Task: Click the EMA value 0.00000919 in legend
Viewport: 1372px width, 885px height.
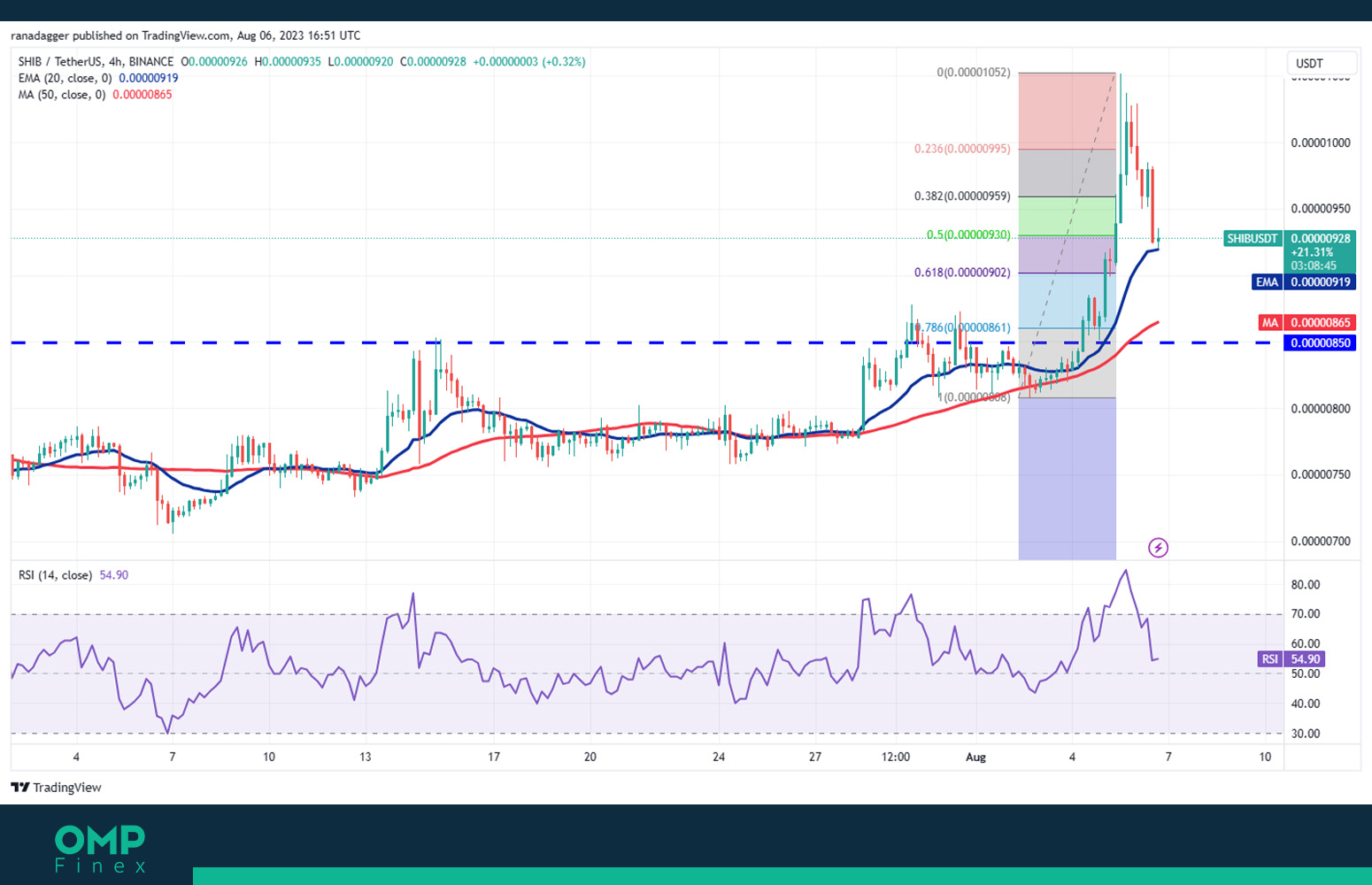Action: (149, 78)
